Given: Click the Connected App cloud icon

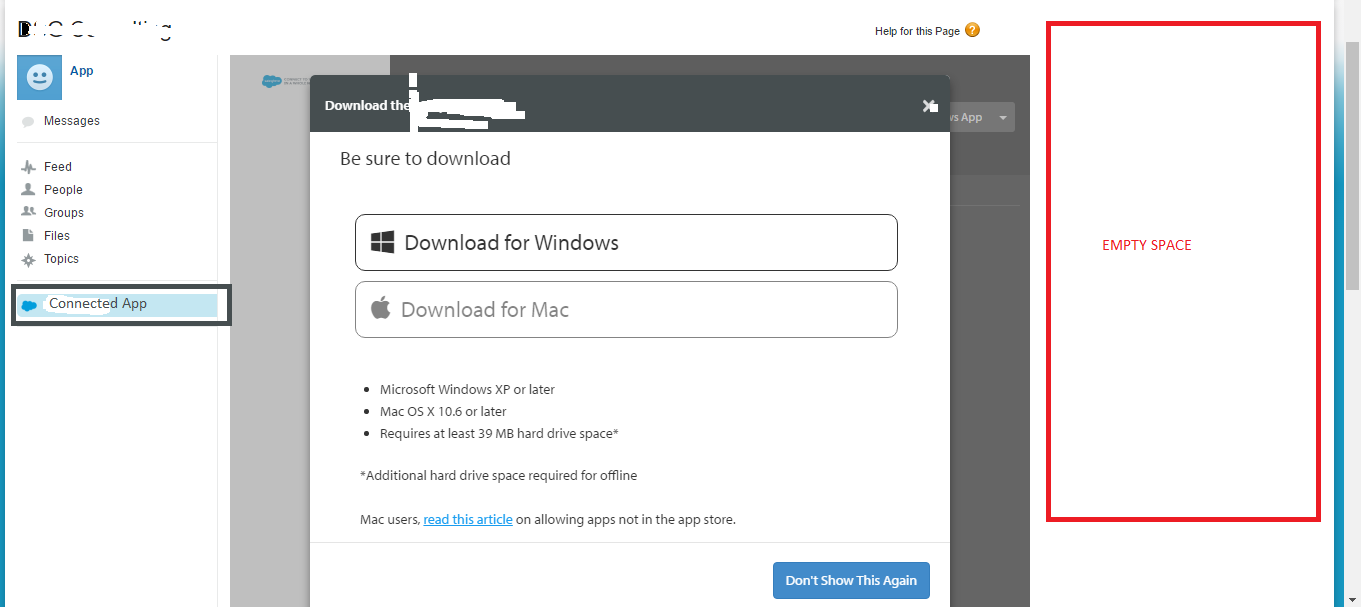Looking at the screenshot, I should tap(30, 305).
